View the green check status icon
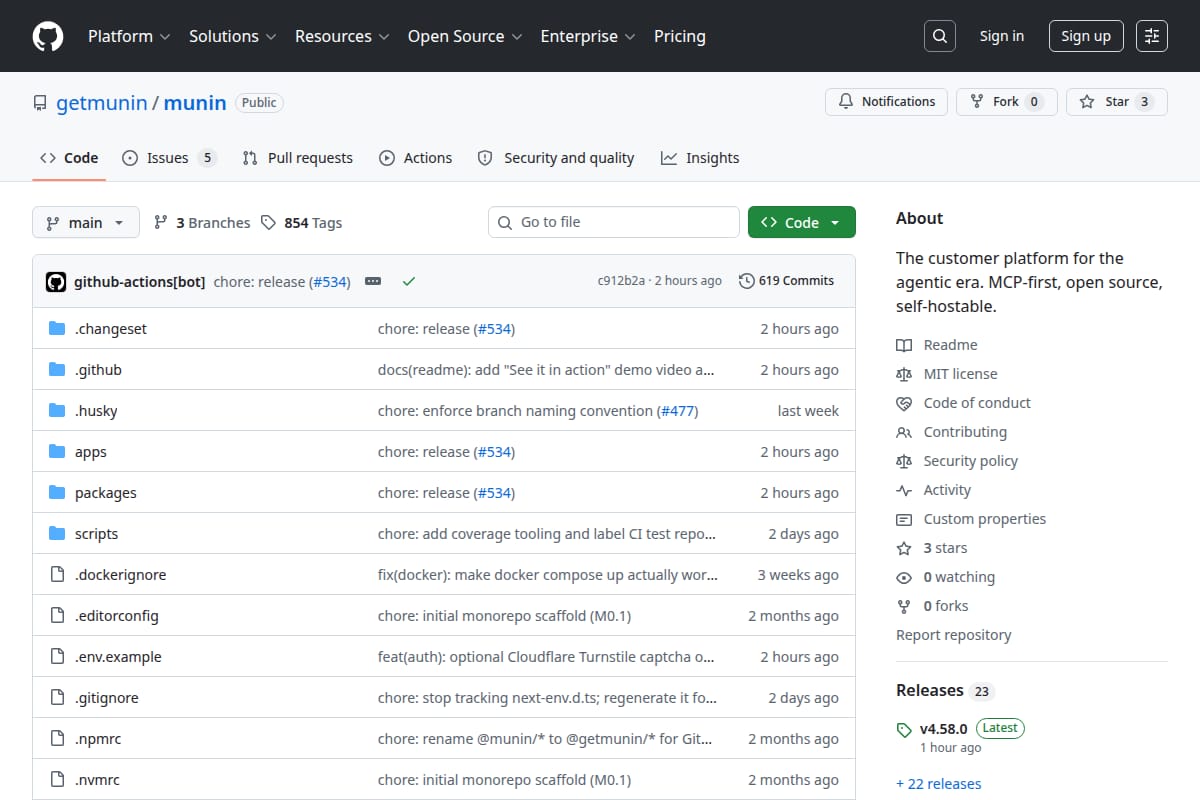 (408, 282)
